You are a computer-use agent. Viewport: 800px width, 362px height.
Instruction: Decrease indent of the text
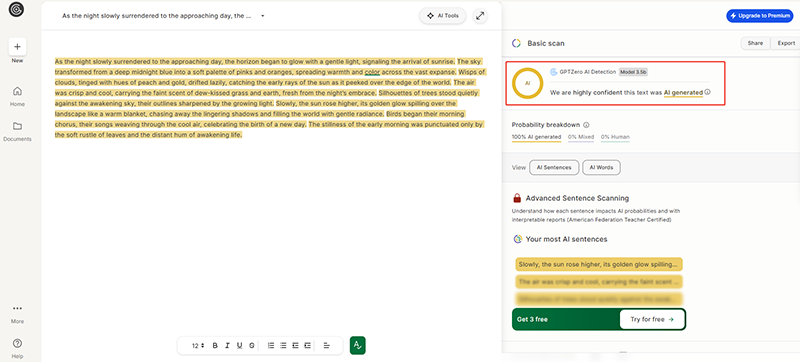295,346
